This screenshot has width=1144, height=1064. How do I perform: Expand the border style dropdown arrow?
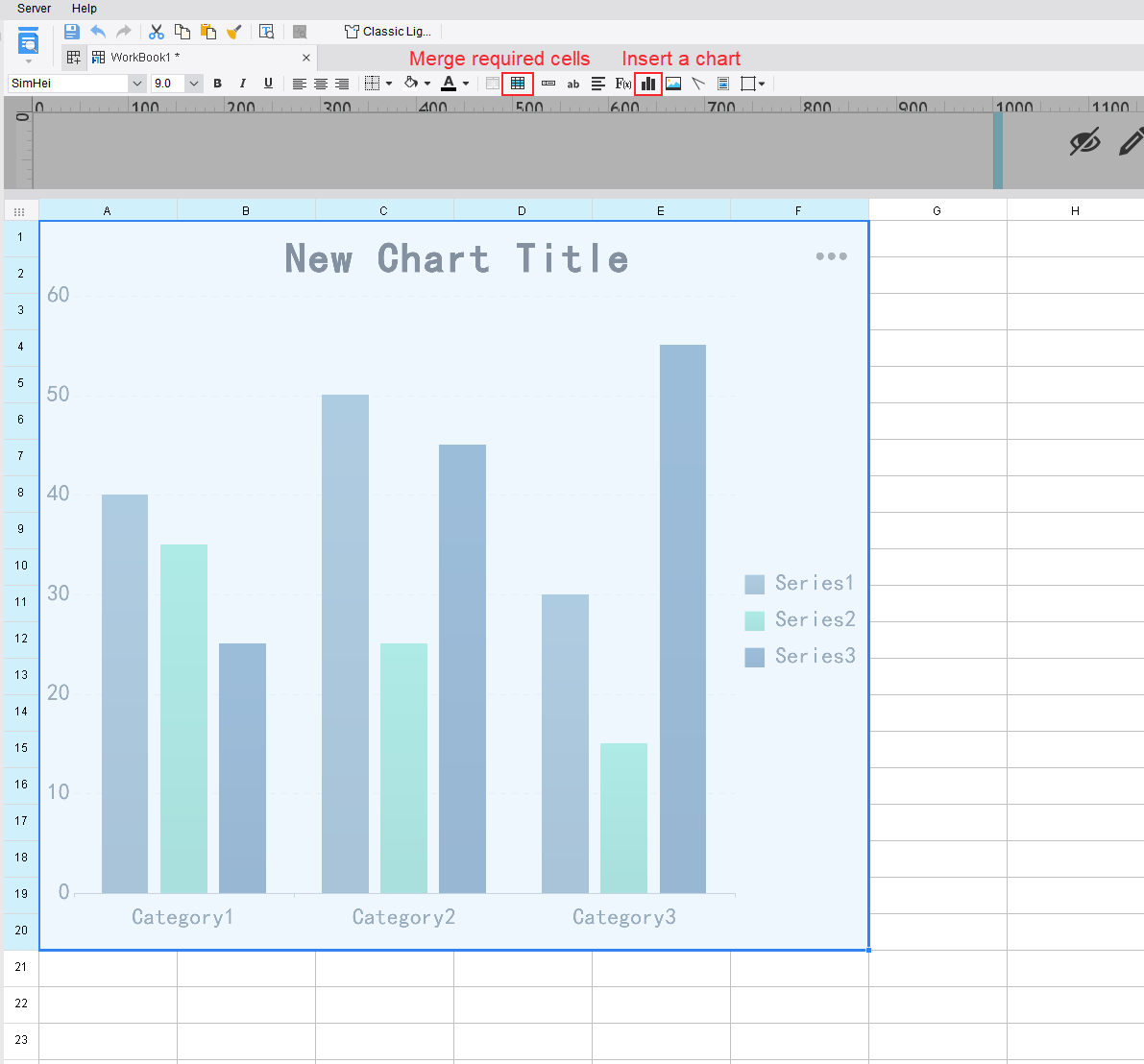click(389, 84)
